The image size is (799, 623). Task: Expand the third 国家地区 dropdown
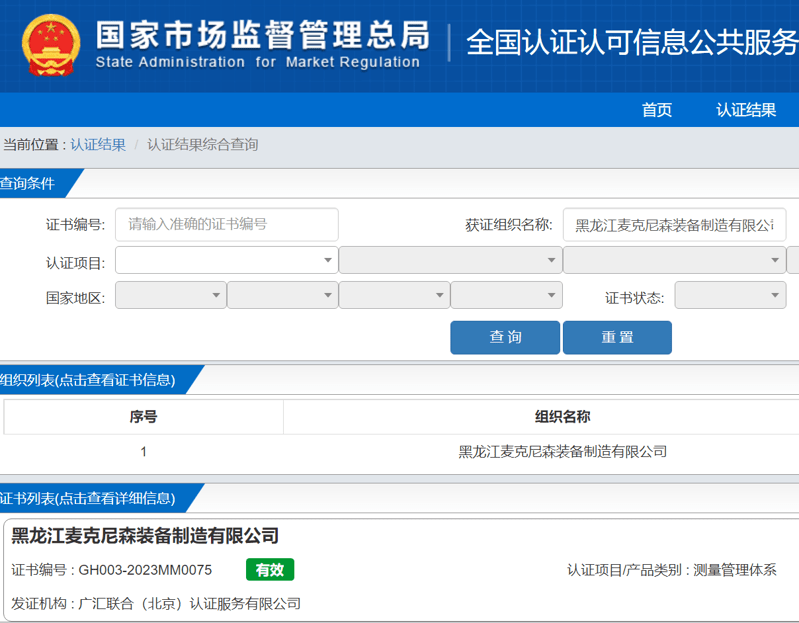(394, 295)
